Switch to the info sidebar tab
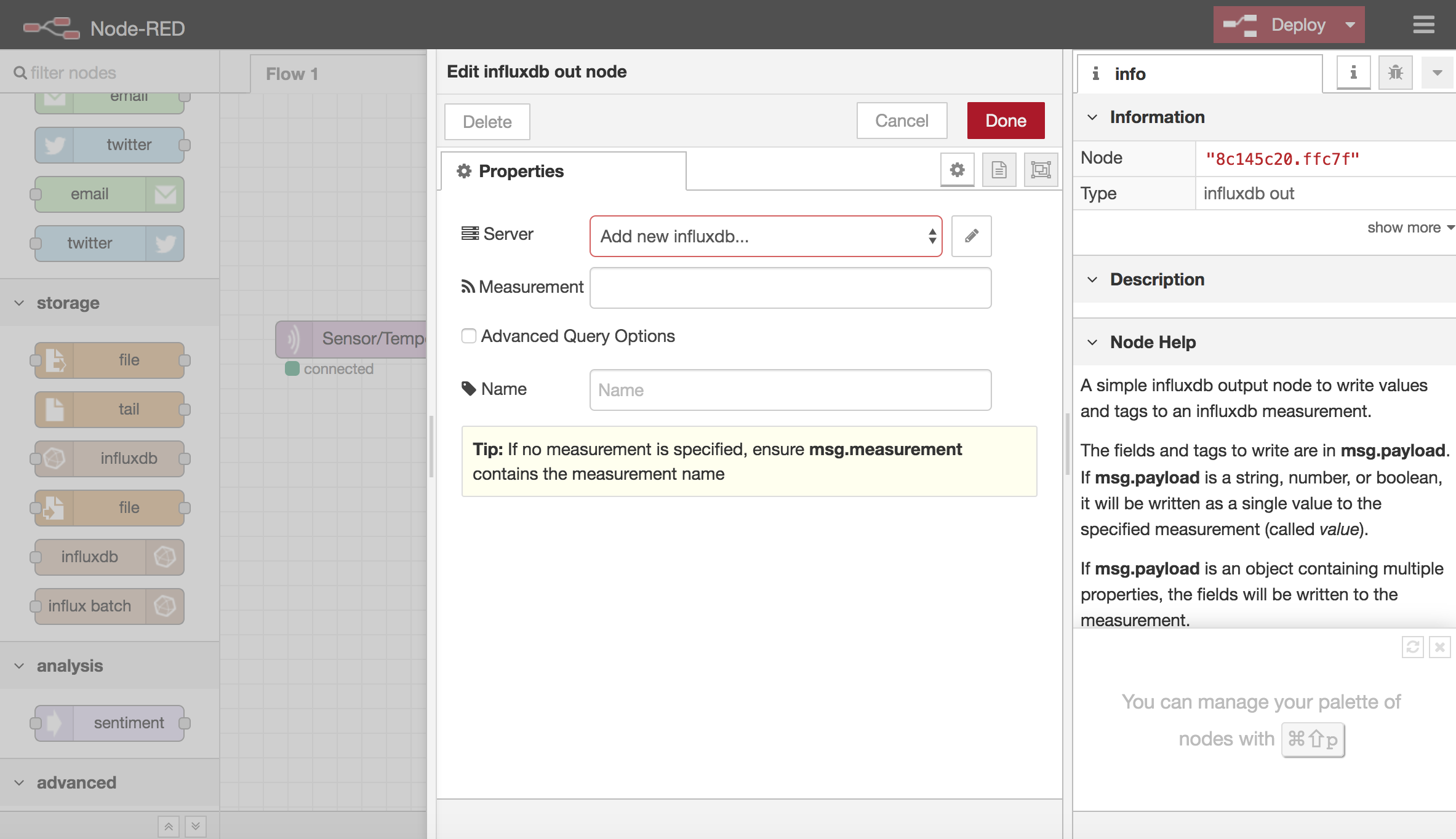 [x=1200, y=74]
